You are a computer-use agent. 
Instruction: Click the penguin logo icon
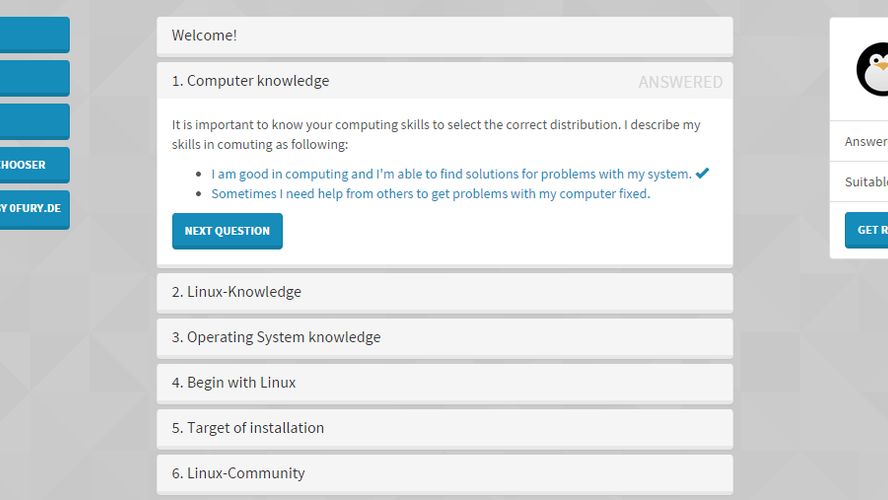click(872, 70)
